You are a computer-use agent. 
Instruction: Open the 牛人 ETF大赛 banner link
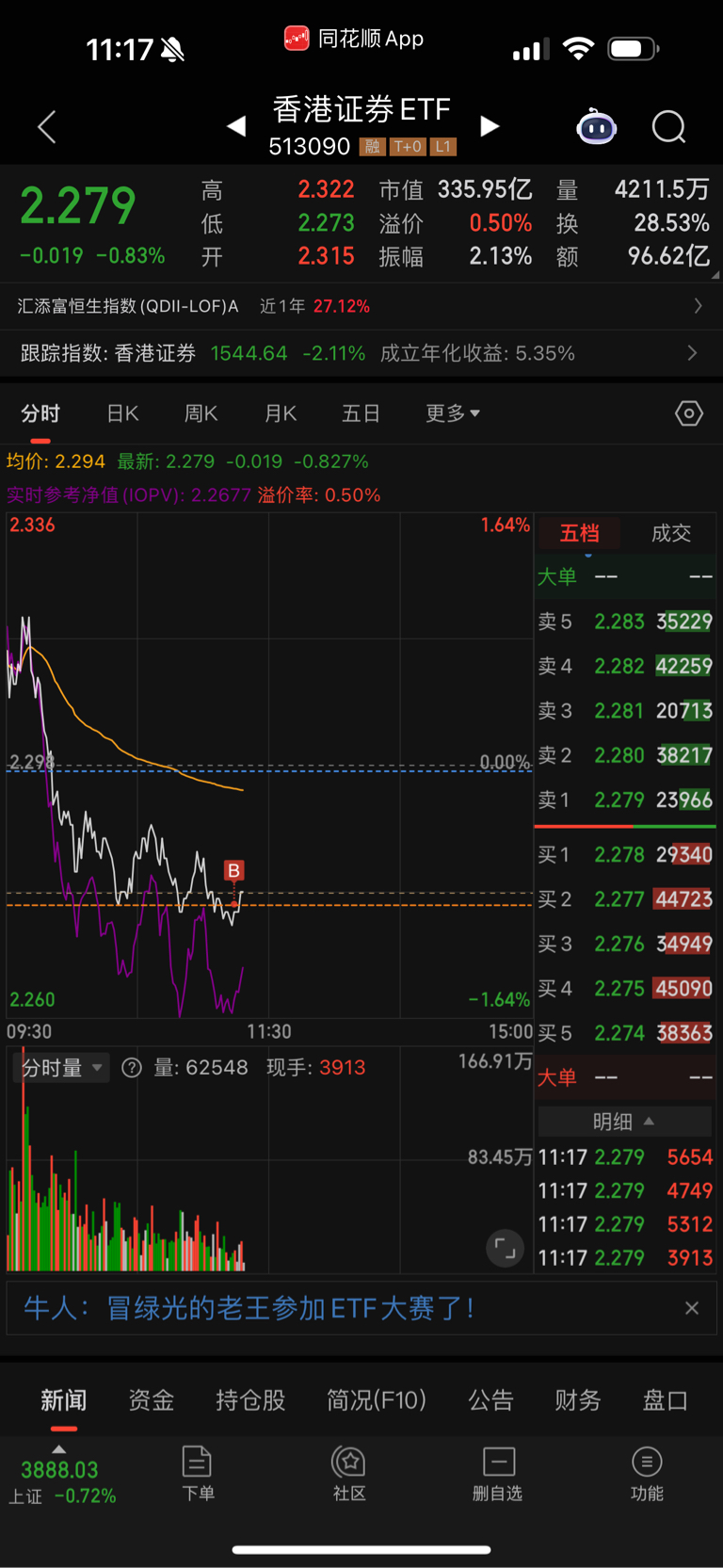click(249, 1308)
